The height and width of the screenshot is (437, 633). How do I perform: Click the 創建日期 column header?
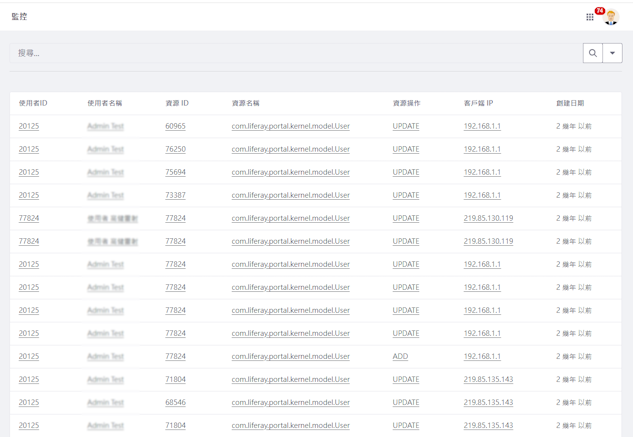coord(570,103)
